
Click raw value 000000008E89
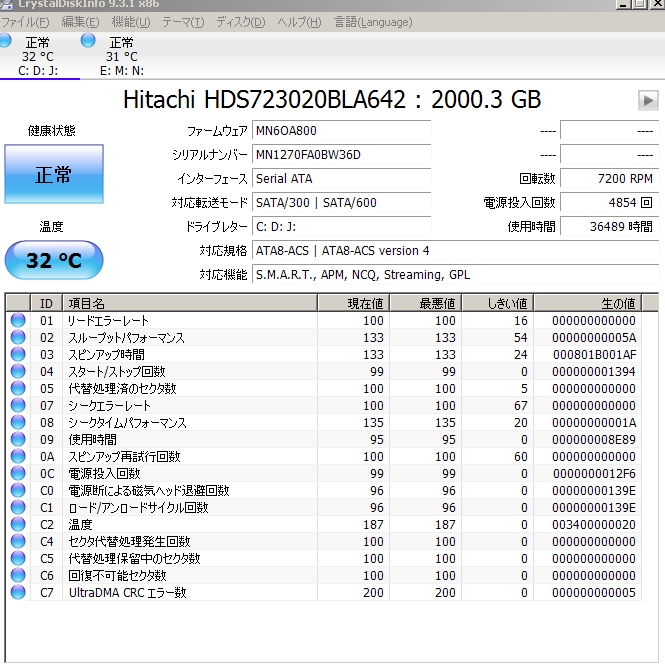[x=594, y=439]
